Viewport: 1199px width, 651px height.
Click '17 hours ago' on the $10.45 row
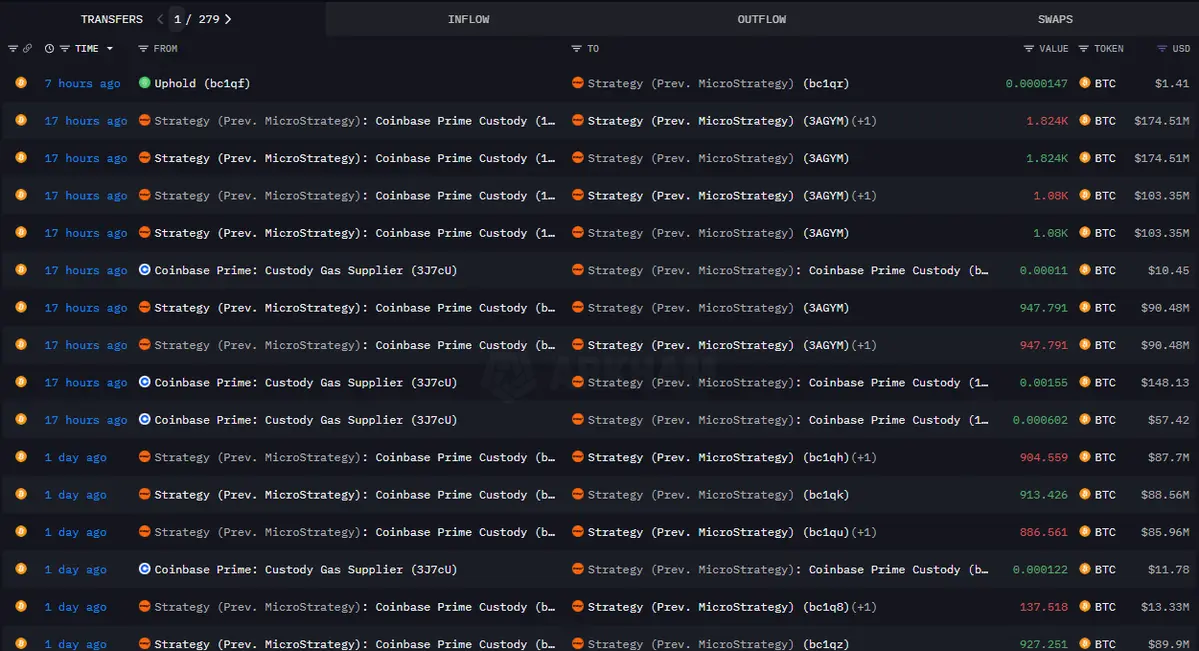point(86,270)
